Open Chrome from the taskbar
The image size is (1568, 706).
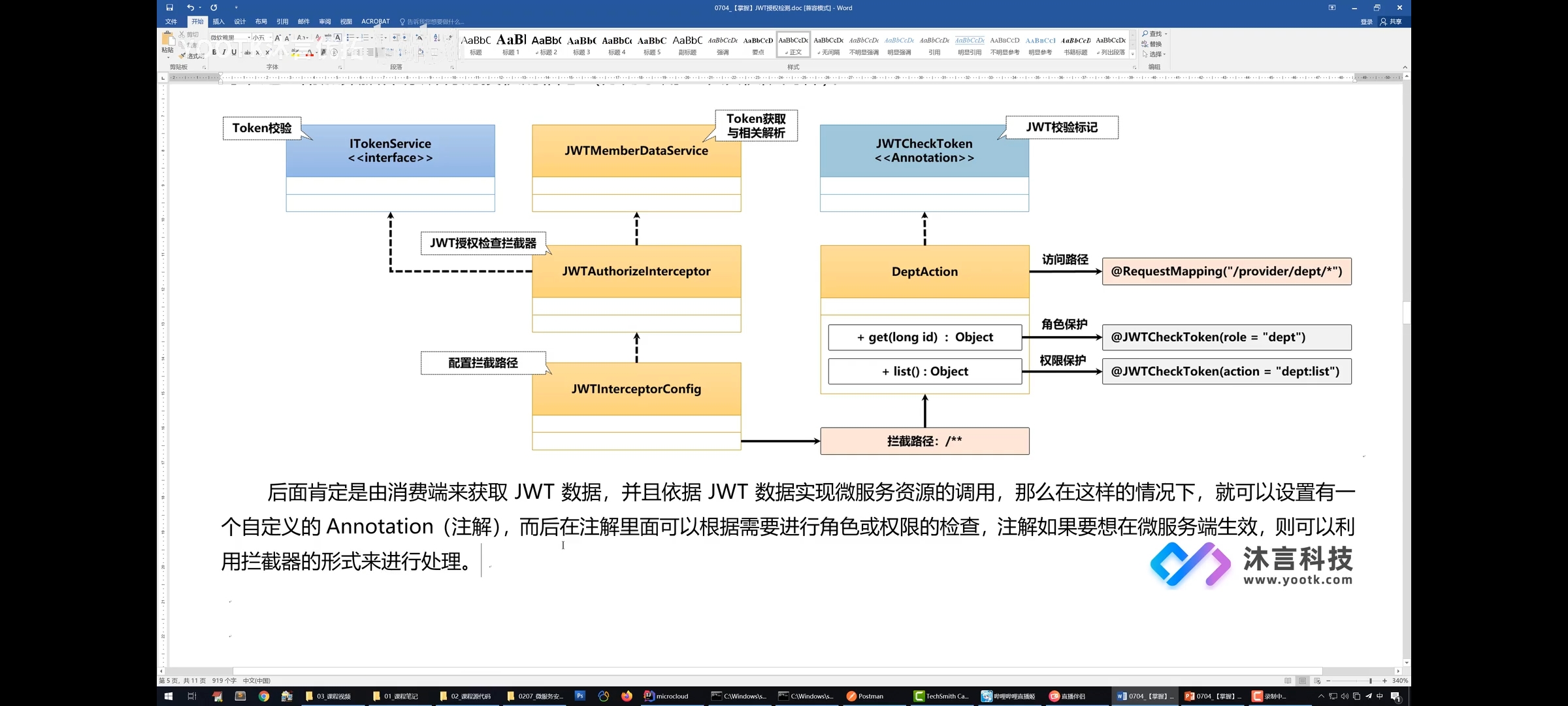[264, 696]
